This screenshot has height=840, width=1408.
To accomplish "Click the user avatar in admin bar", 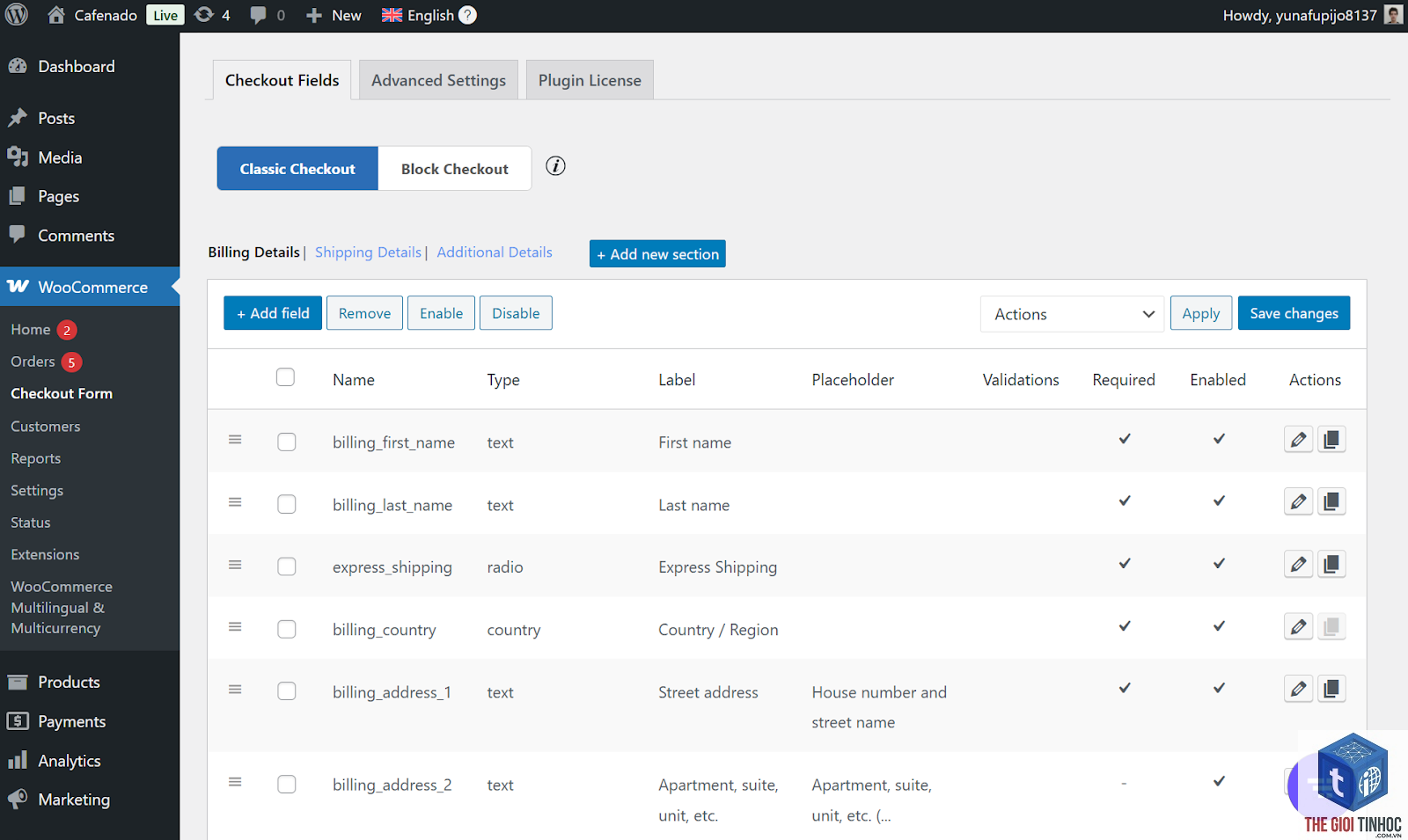I will coord(1393,15).
